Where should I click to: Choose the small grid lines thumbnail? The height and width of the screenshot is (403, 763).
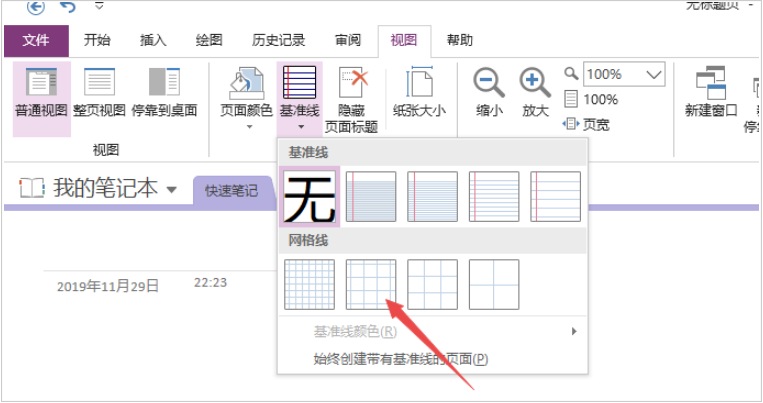[310, 285]
